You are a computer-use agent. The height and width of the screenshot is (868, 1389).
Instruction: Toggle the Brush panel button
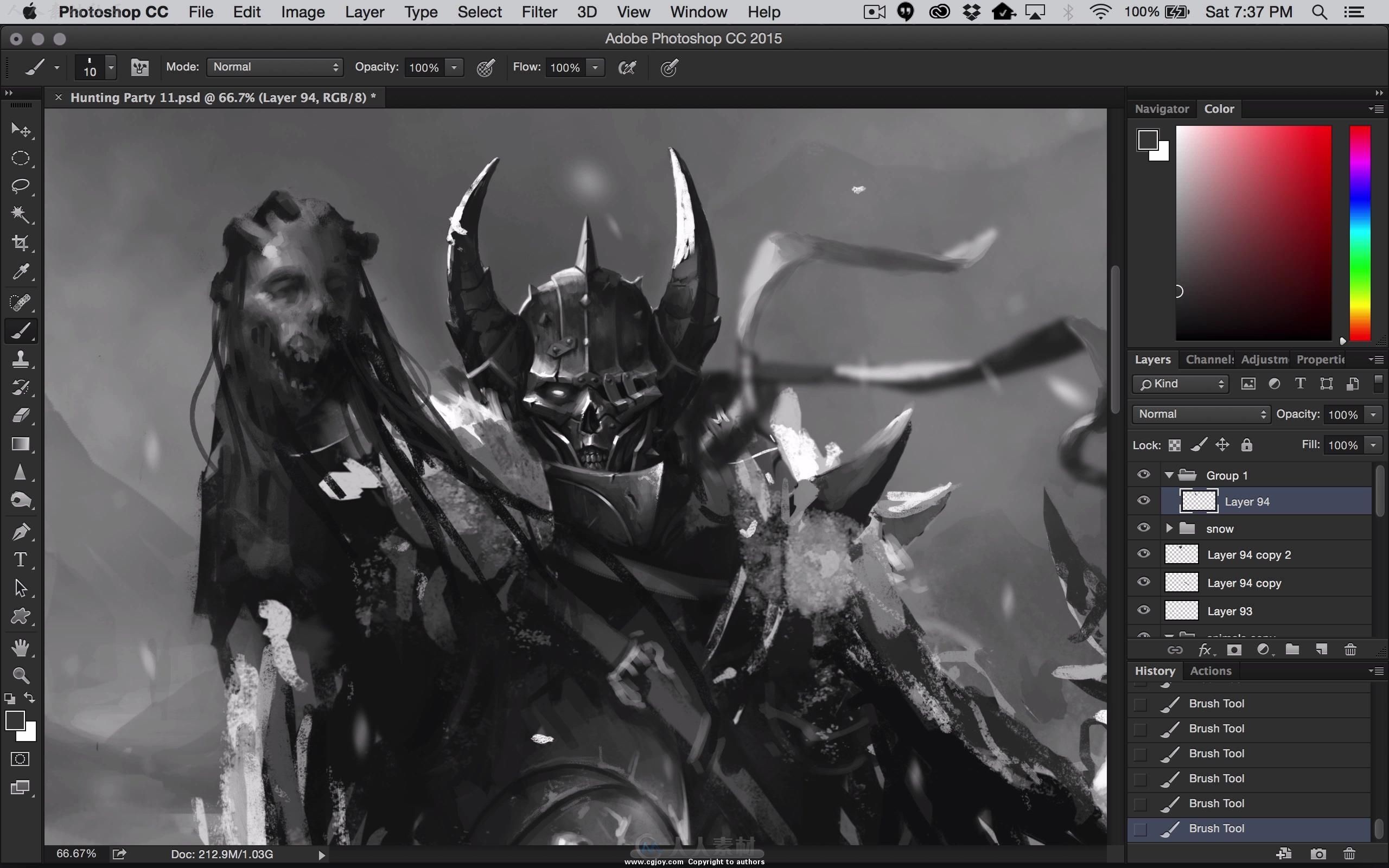tap(139, 68)
